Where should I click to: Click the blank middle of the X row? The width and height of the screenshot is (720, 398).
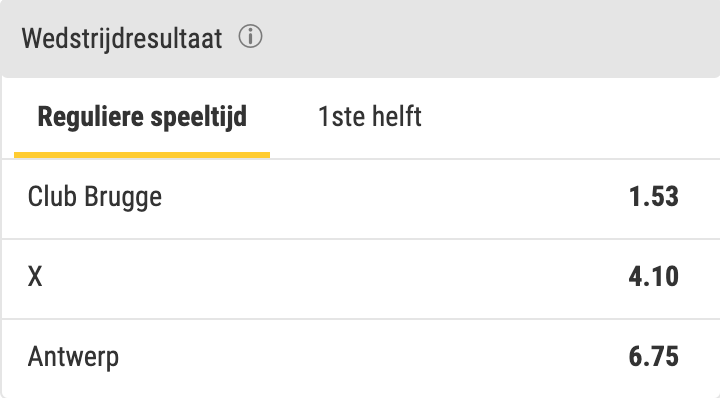(335, 279)
